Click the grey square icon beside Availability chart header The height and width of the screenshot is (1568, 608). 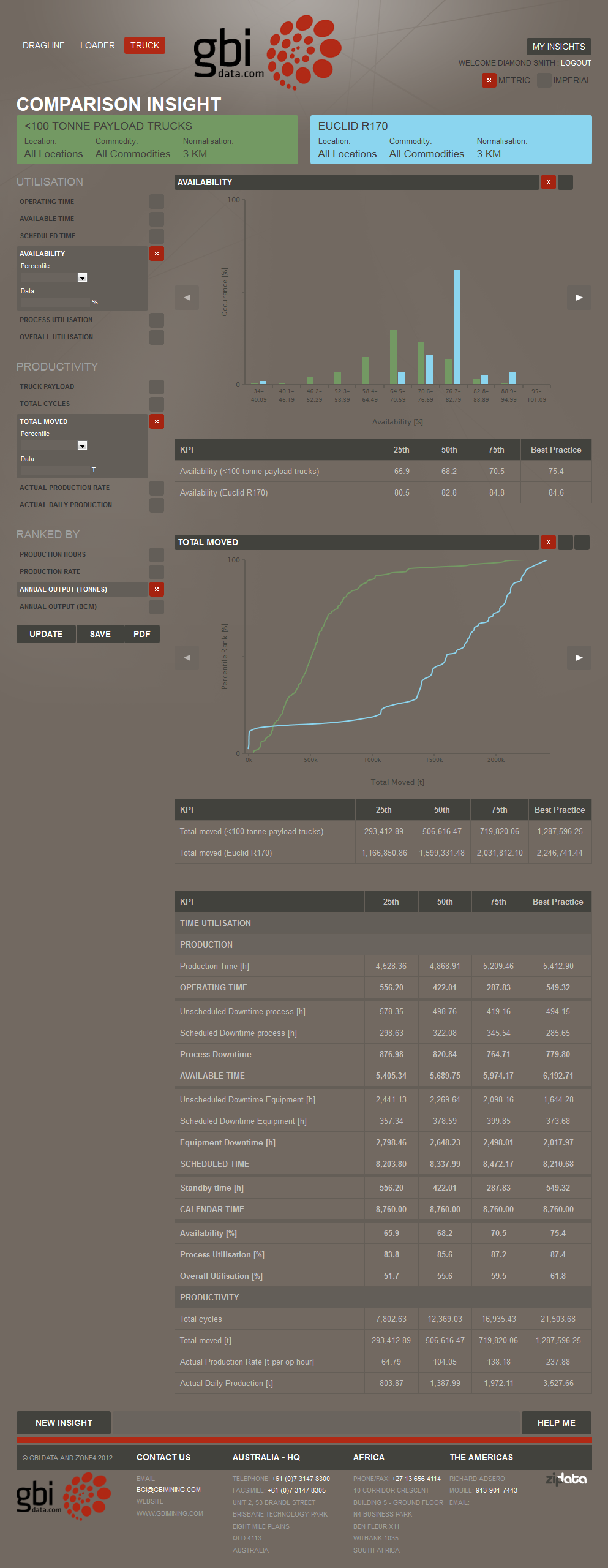coord(566,182)
